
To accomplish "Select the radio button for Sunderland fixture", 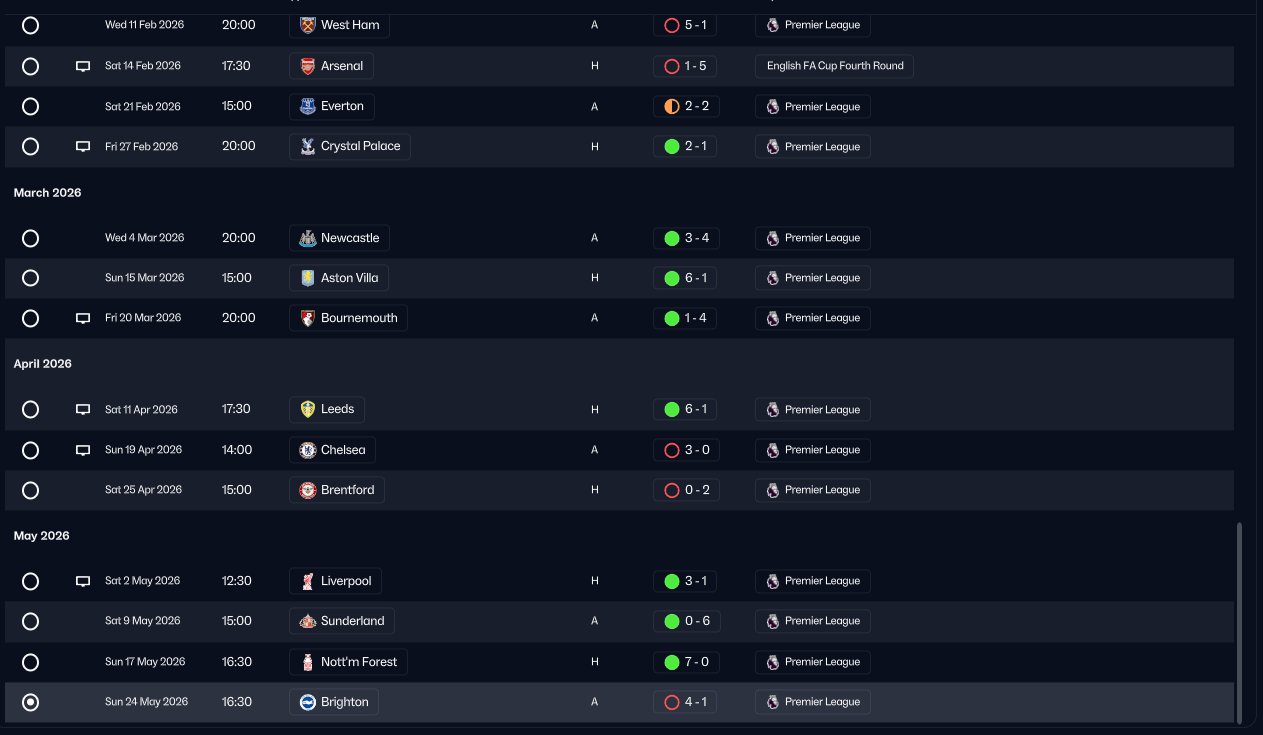I will click(x=30, y=621).
